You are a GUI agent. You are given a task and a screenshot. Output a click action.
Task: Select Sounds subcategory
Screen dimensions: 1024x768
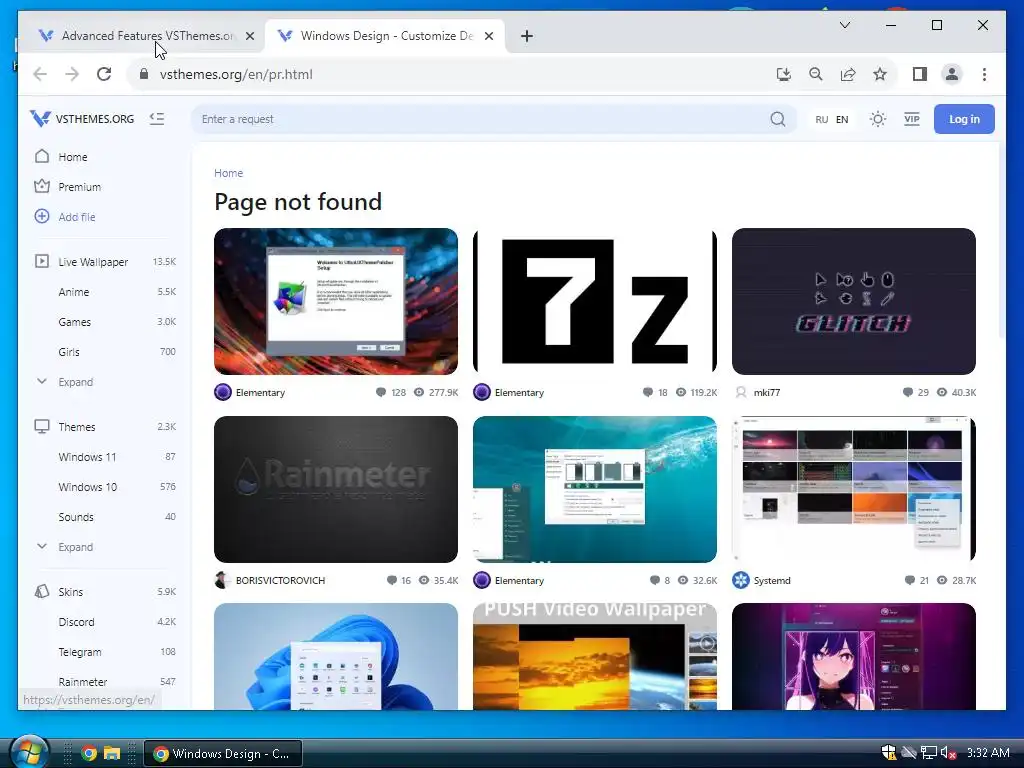tap(76, 517)
